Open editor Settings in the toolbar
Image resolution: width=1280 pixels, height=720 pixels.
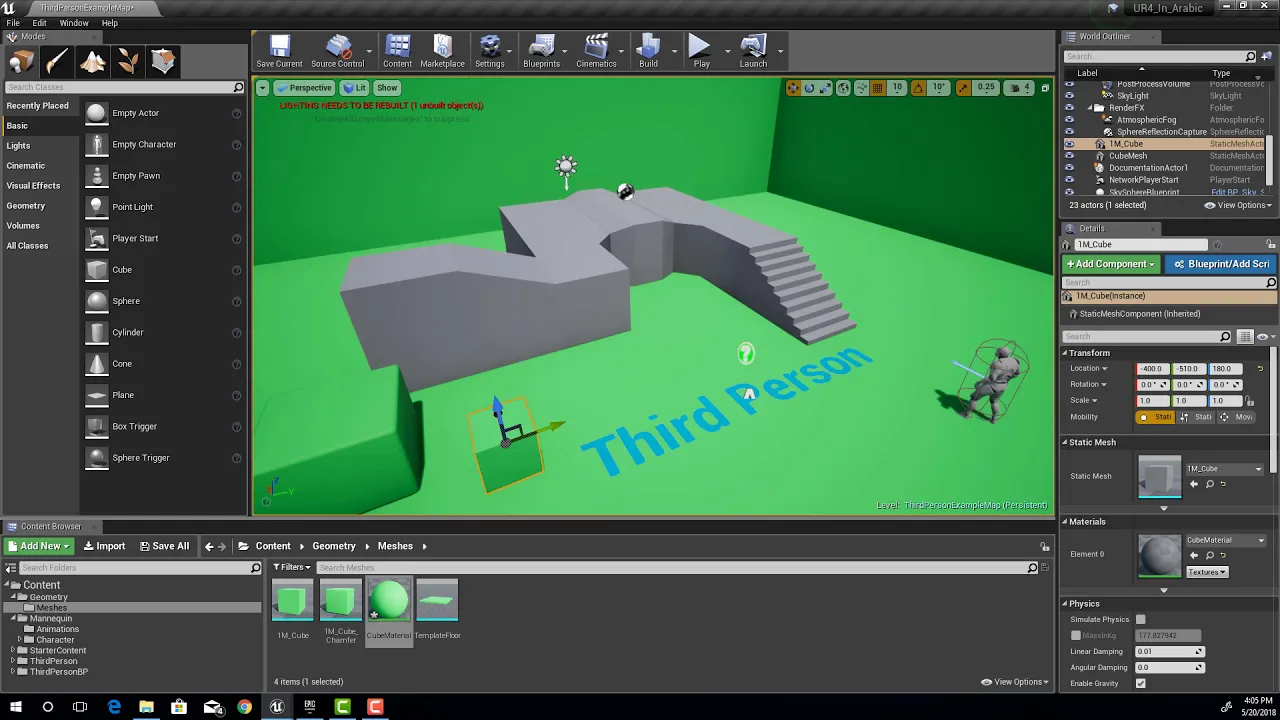[490, 51]
